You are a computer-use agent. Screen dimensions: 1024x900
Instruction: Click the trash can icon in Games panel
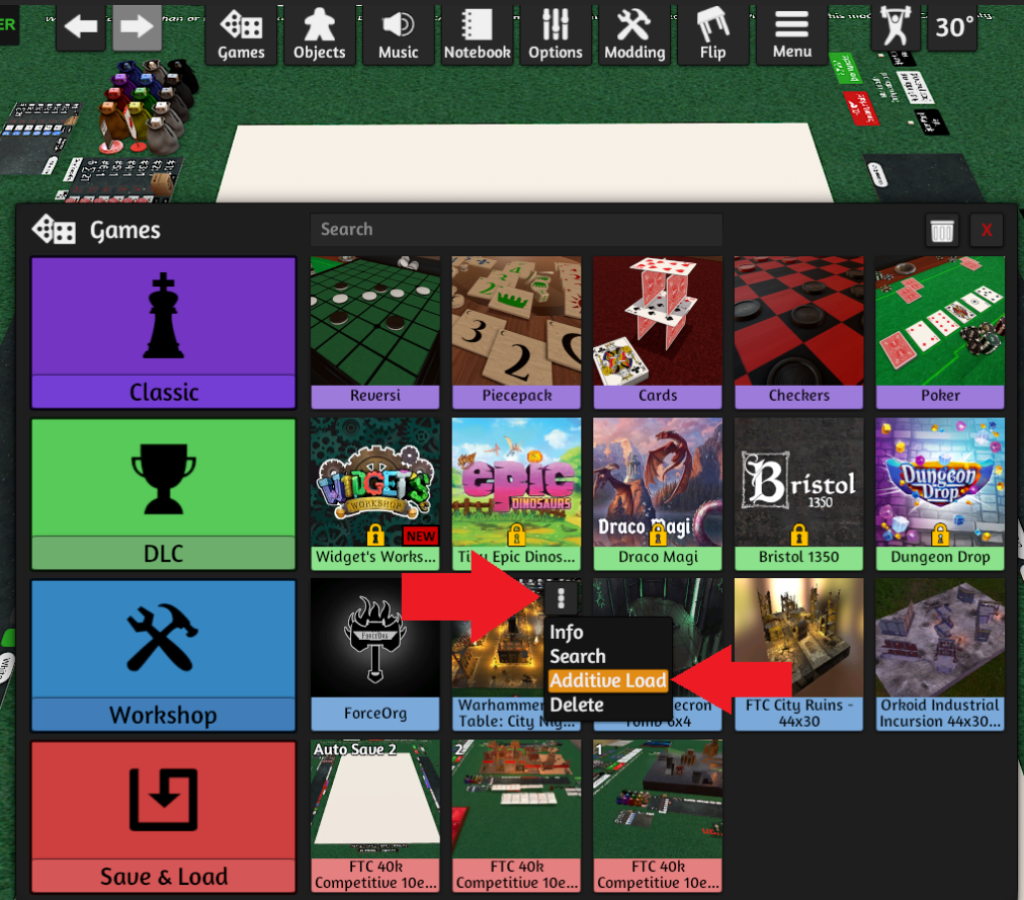tap(942, 231)
